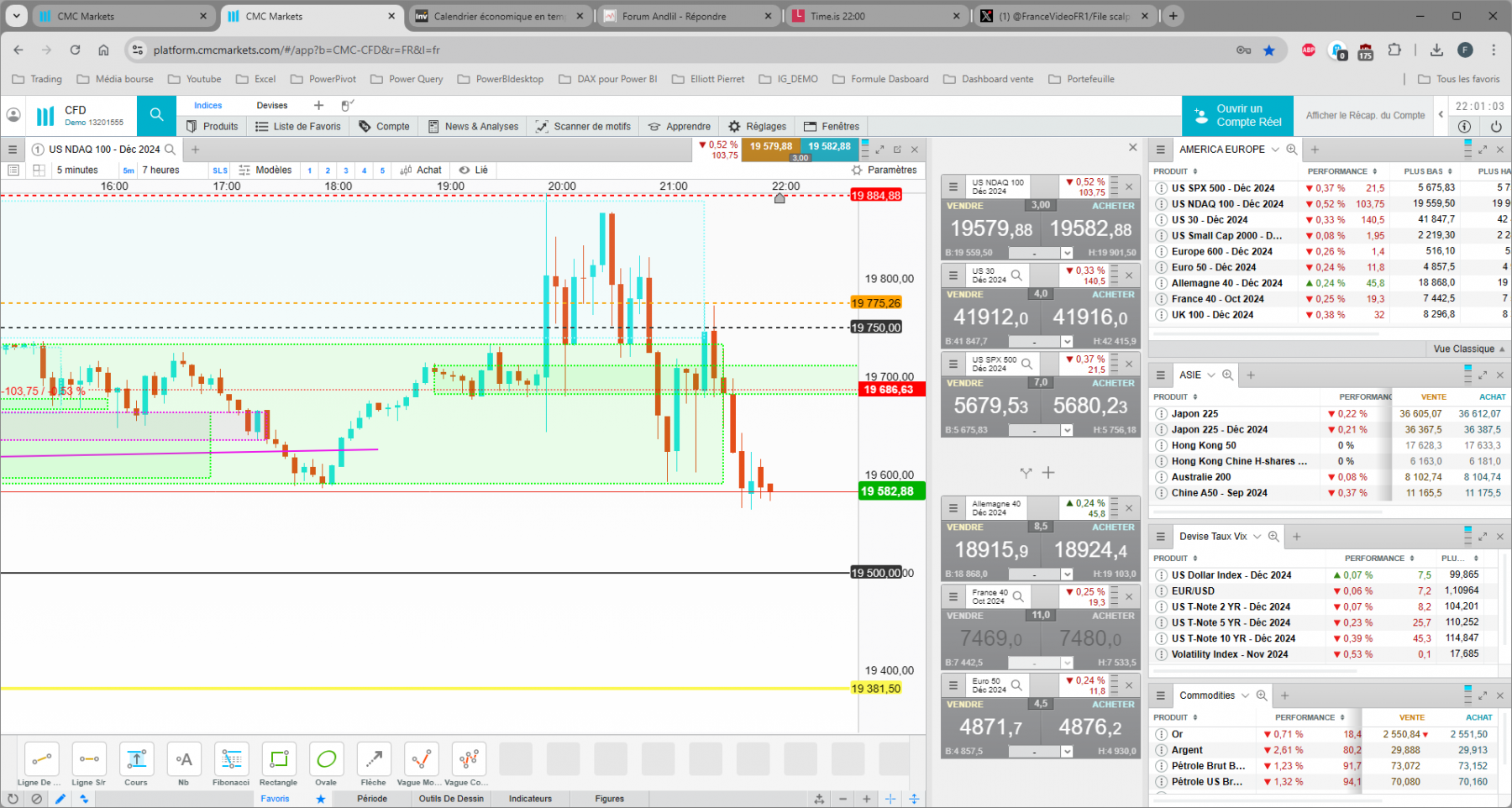Open the Modèles templates button
Image resolution: width=1512 pixels, height=808 pixels.
click(x=265, y=170)
